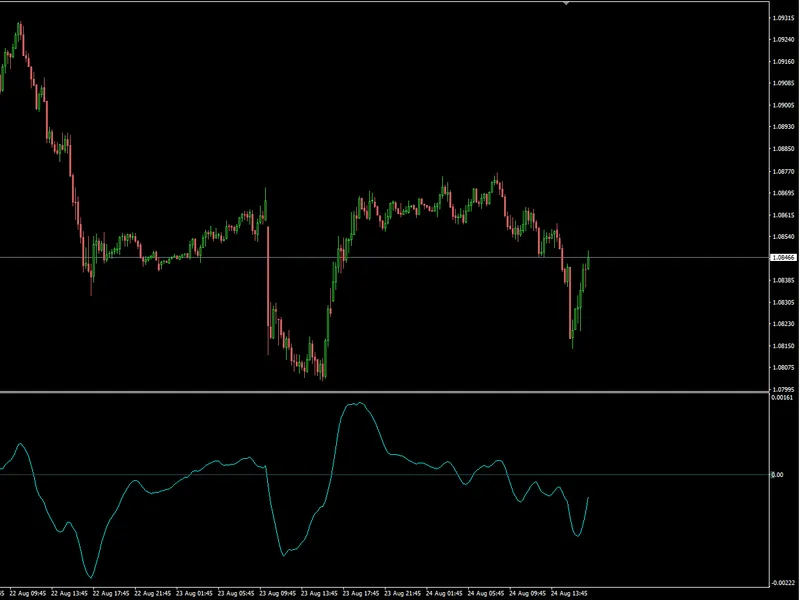Viewport: 800px width, 600px height.
Task: Click the 22 Aug 17:45 time label
Action: [111, 594]
